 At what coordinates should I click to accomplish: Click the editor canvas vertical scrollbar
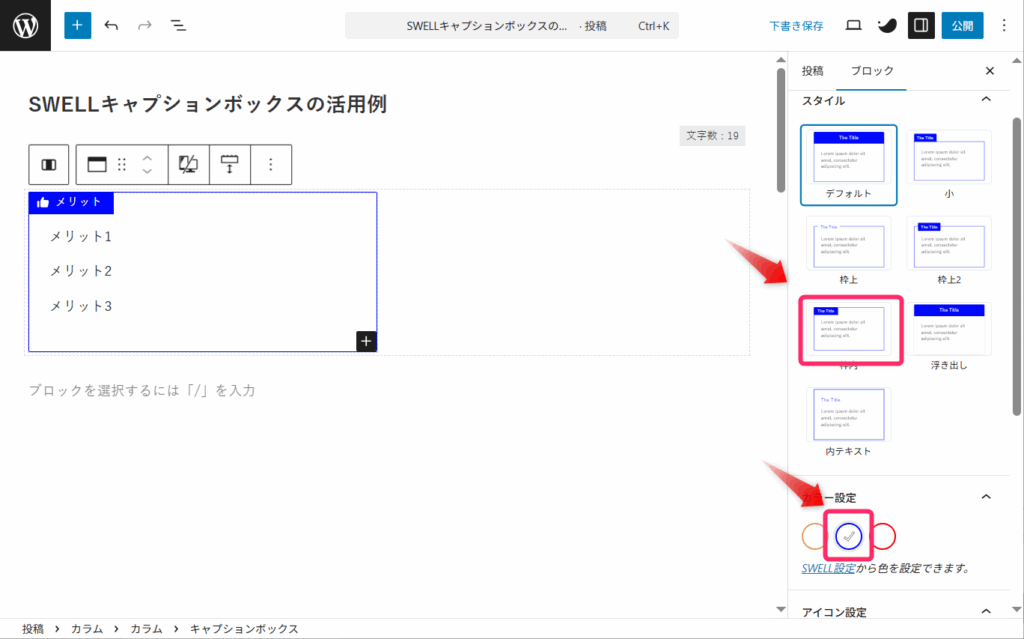click(x=780, y=129)
